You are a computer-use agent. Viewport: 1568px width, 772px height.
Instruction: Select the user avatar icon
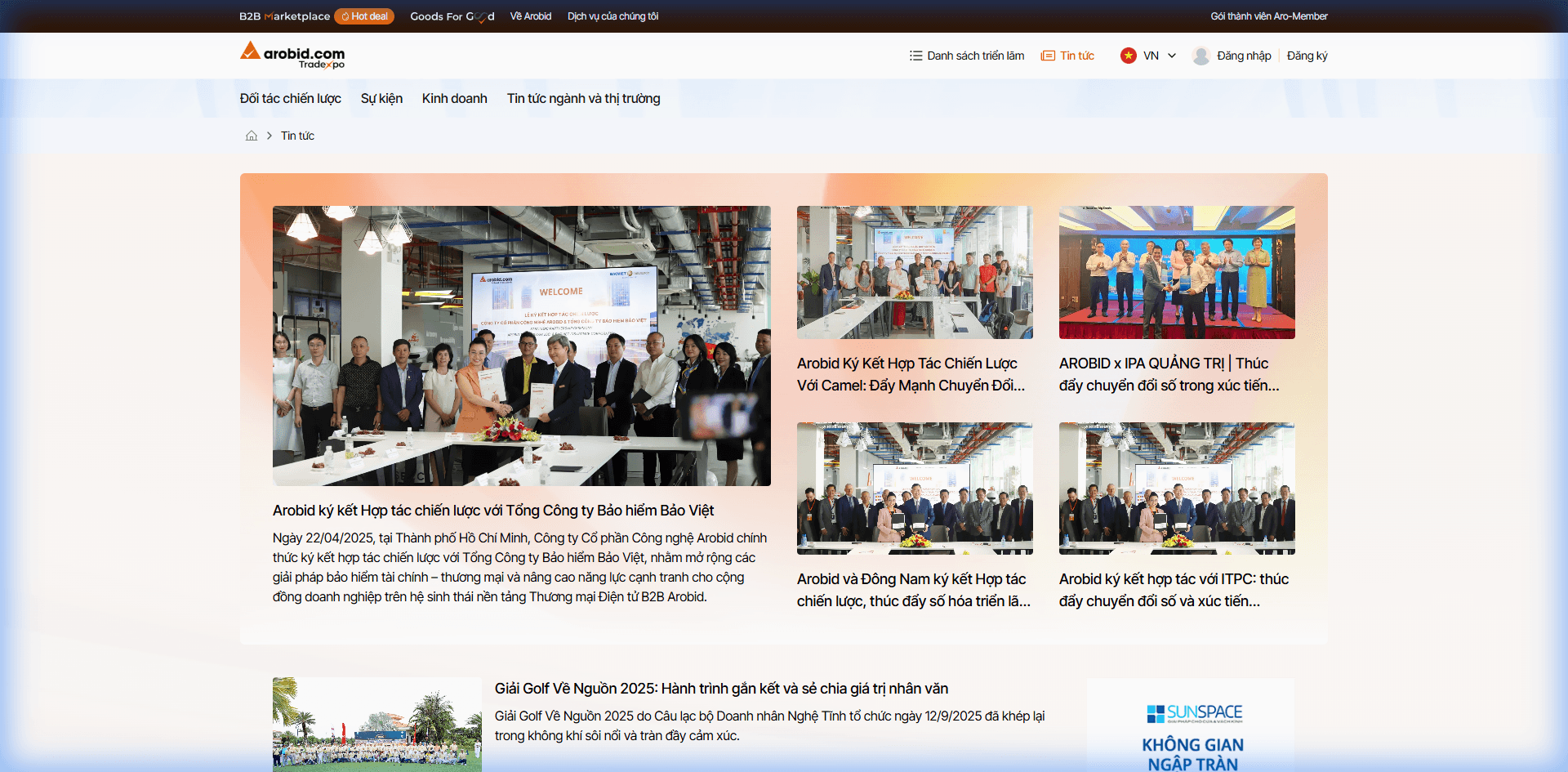coord(1201,56)
